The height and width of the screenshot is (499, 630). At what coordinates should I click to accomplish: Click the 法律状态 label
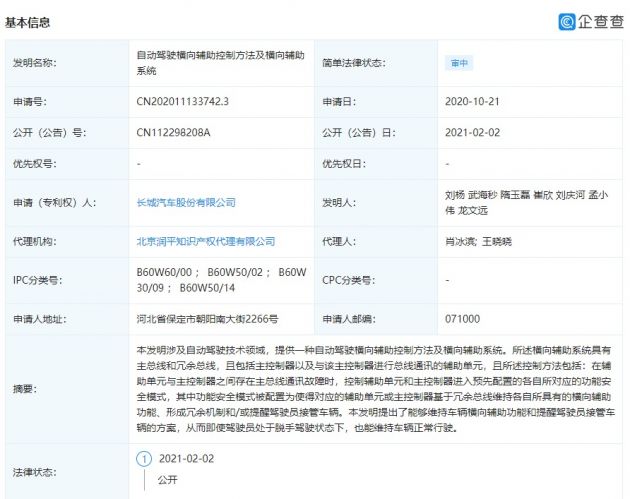click(35, 472)
